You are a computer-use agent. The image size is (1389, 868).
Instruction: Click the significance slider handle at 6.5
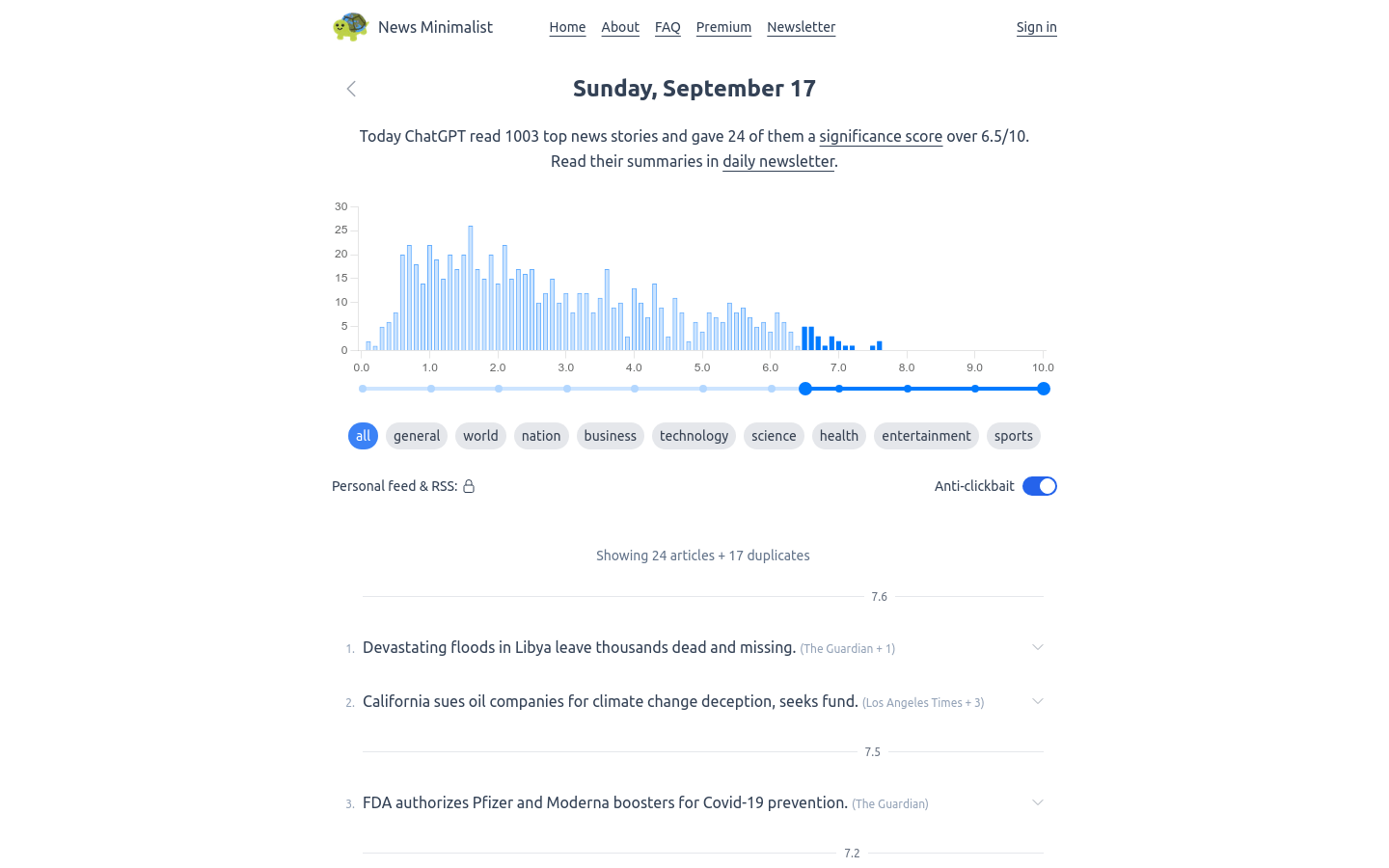click(x=805, y=389)
